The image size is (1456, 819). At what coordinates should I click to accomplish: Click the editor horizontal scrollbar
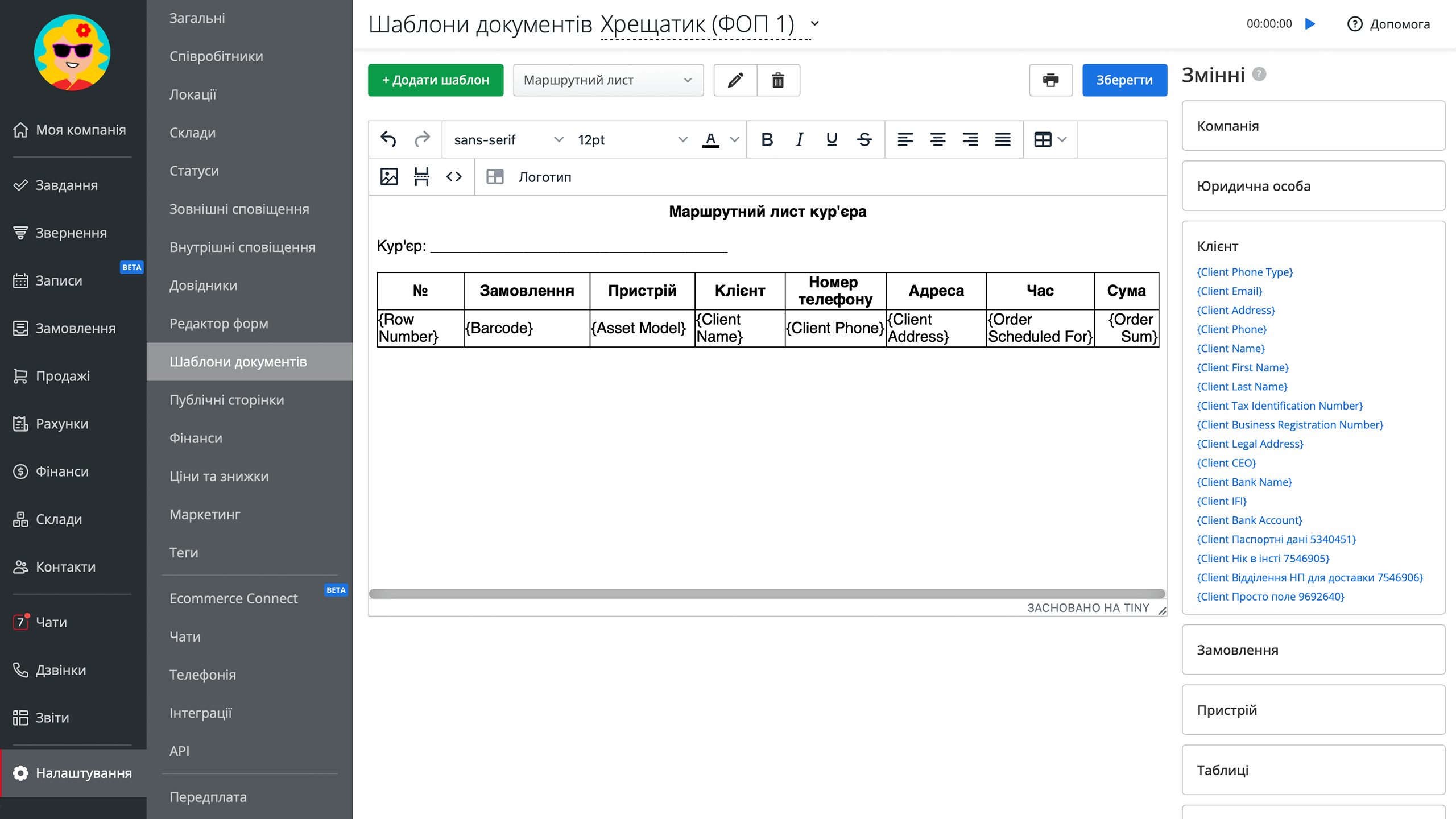point(767,594)
